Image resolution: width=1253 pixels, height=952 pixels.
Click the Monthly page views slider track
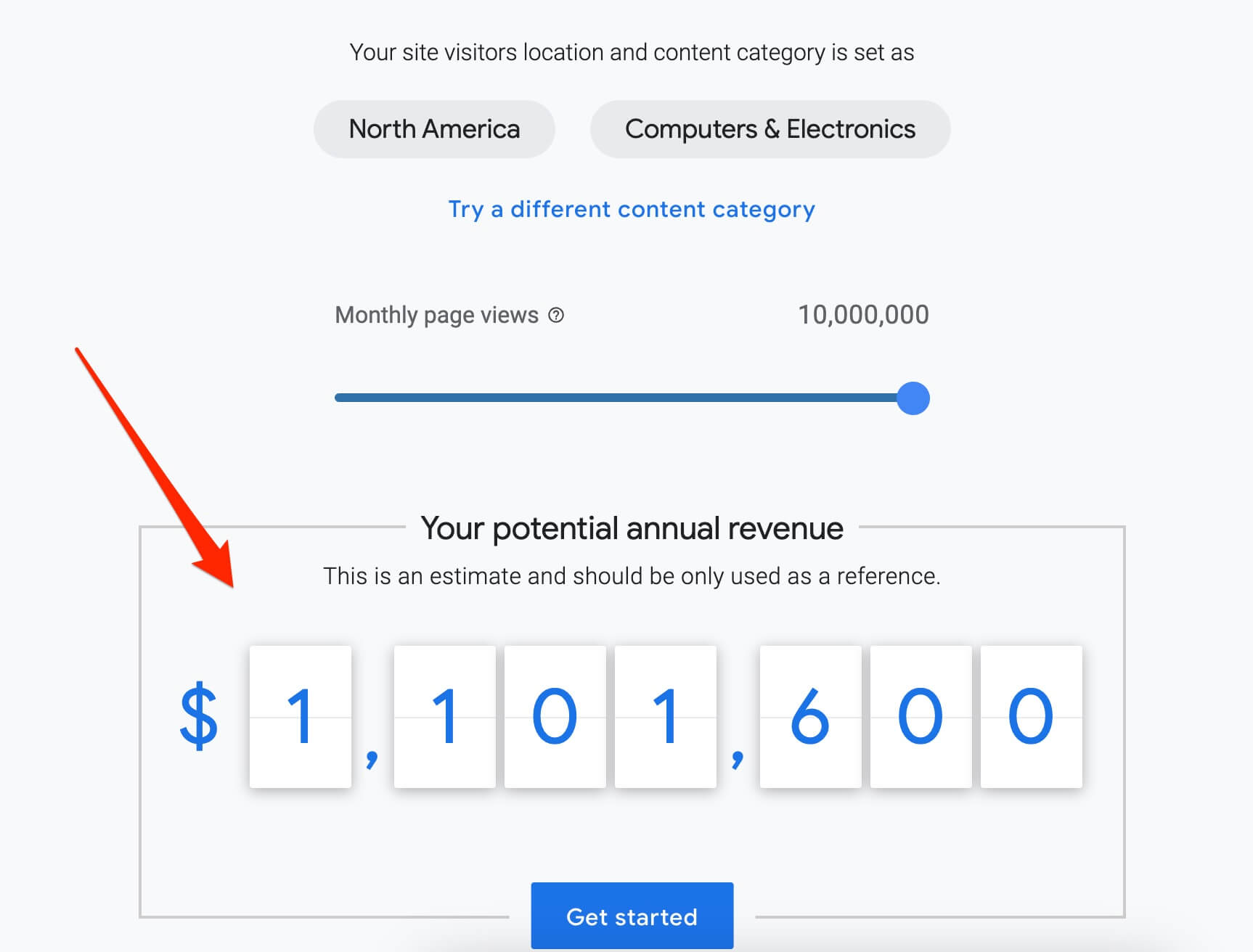(616, 398)
